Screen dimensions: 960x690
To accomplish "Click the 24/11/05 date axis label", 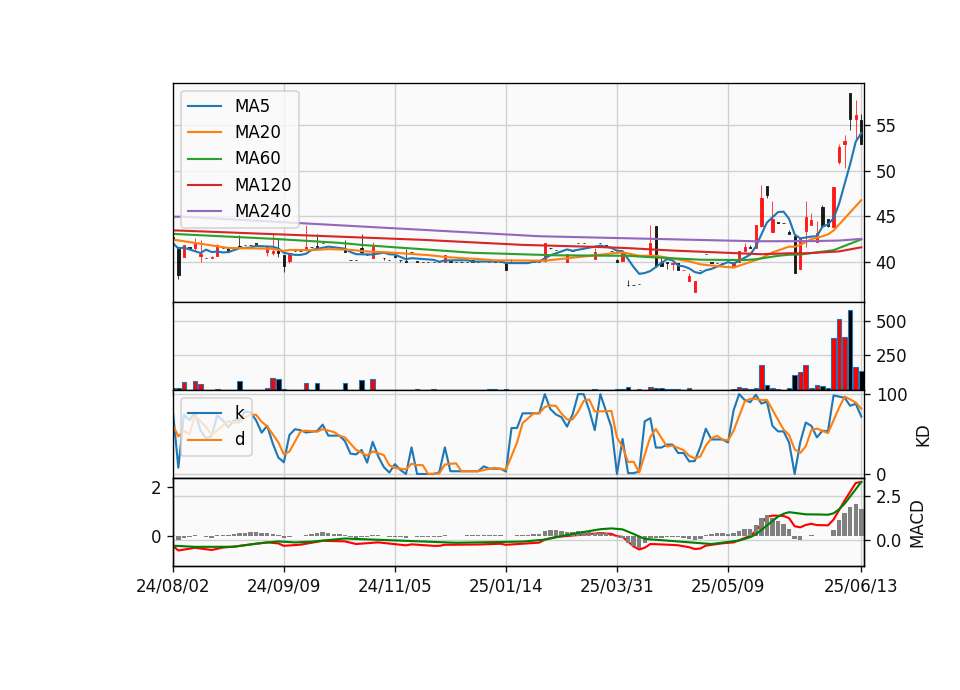I will click(395, 586).
